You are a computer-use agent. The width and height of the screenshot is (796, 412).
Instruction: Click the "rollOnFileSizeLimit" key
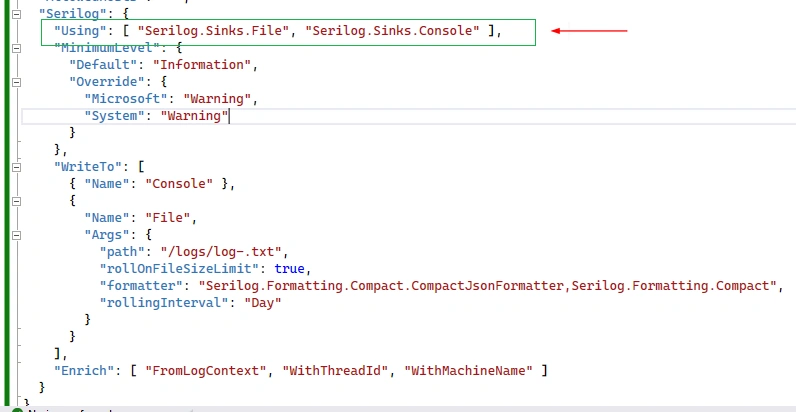[x=179, y=268]
